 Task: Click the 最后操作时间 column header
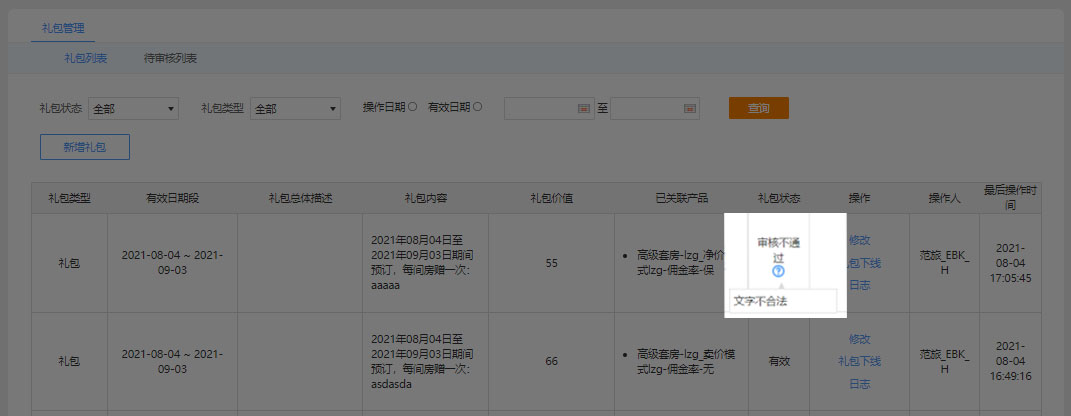coord(1010,197)
